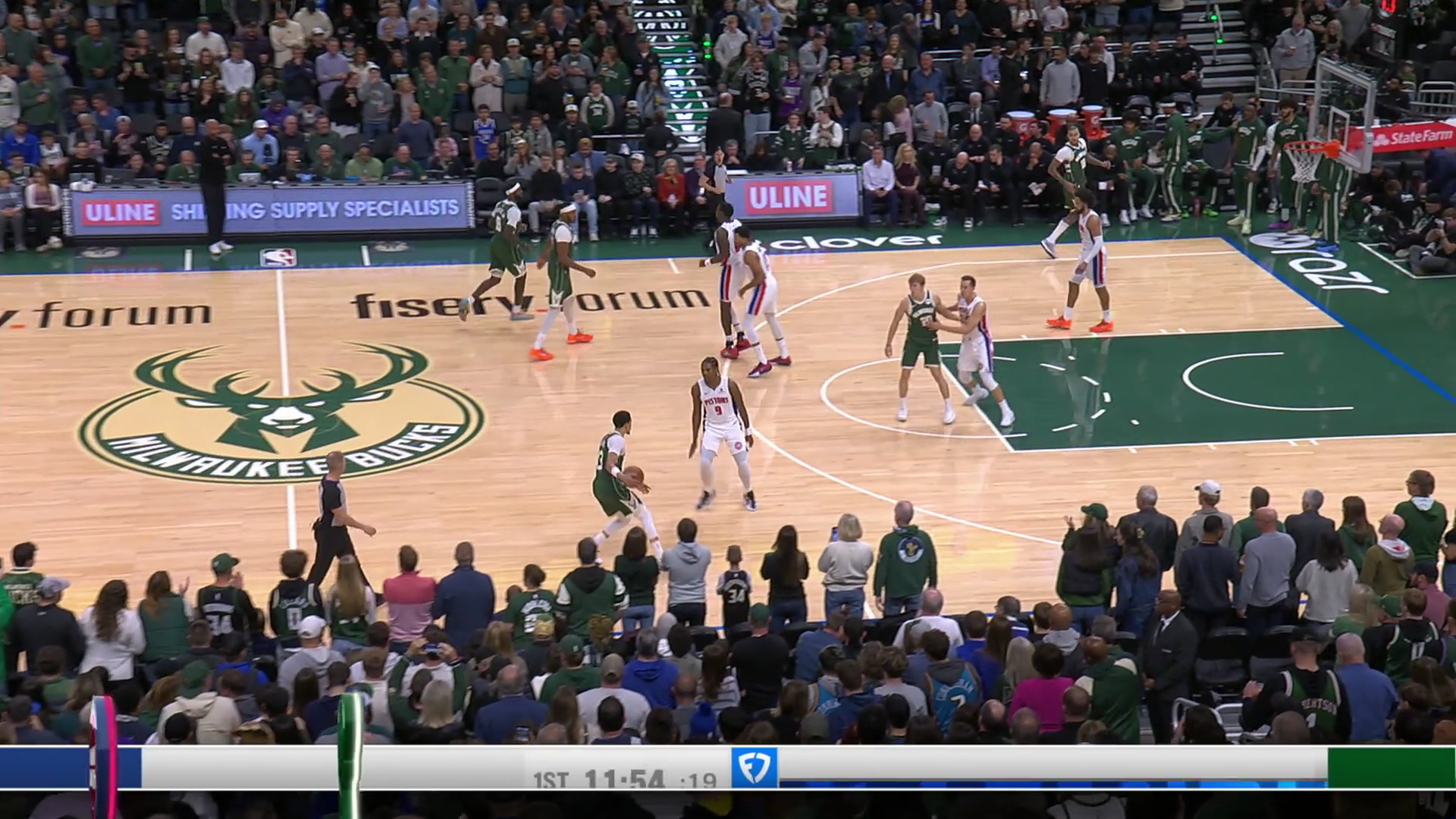Click the 1ST quarter indicator
1456x819 pixels.
click(x=551, y=780)
